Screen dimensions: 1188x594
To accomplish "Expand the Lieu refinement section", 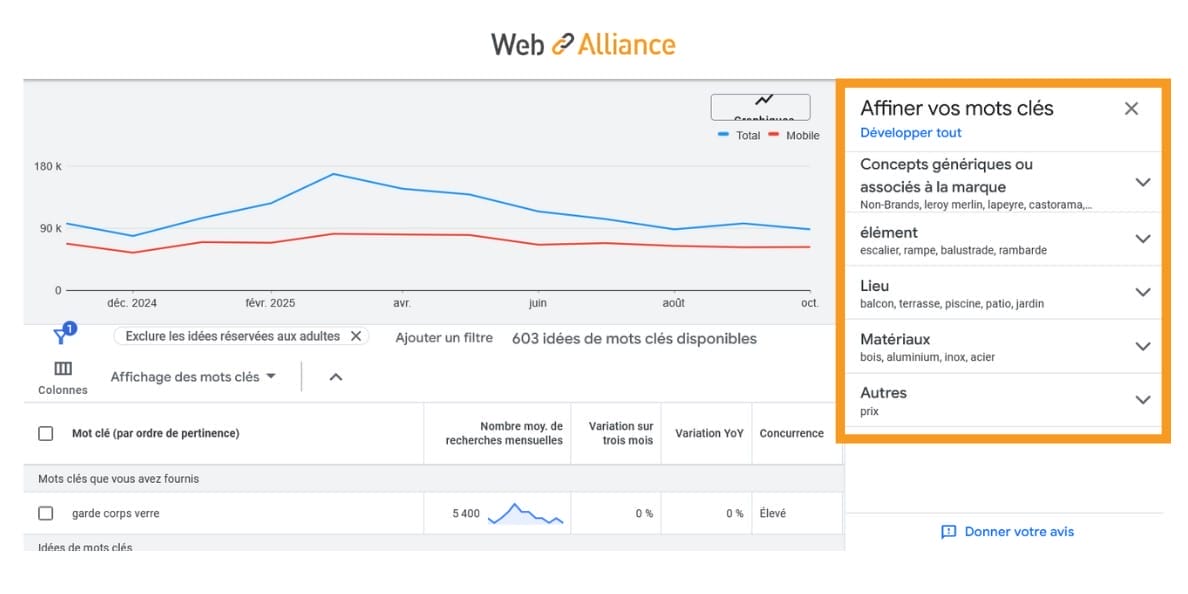I will coord(1142,292).
